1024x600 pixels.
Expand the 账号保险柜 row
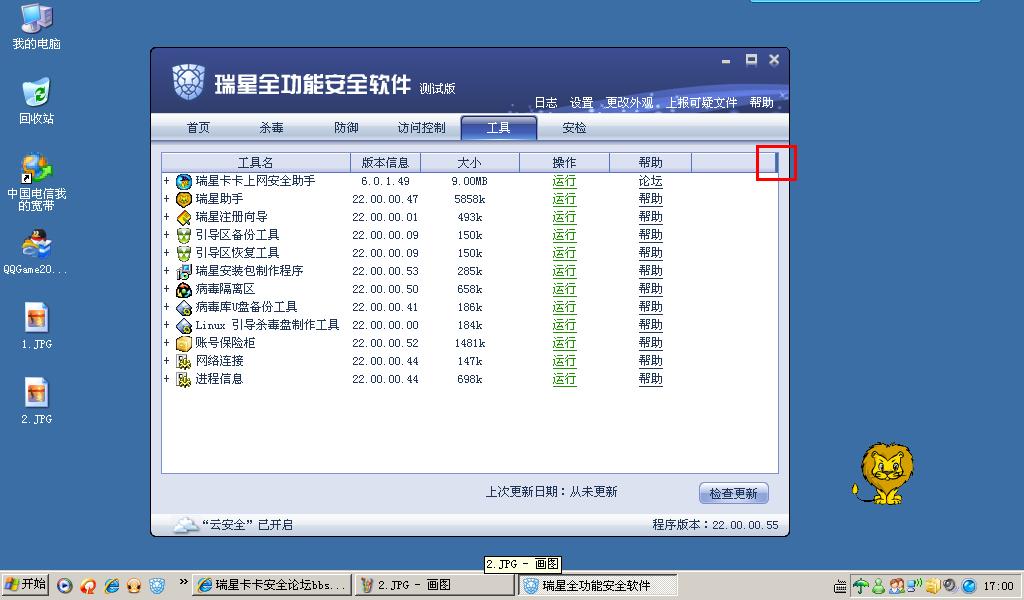pos(167,342)
